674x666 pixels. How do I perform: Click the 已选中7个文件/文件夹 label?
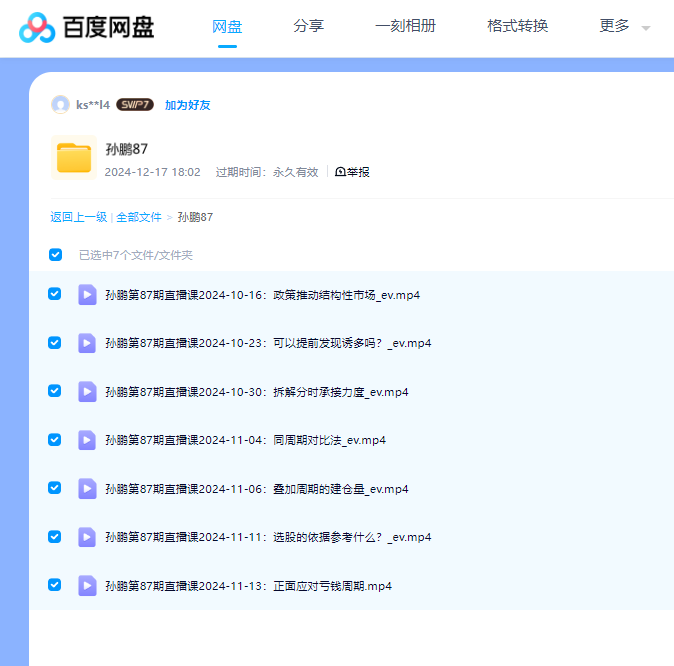(x=136, y=255)
